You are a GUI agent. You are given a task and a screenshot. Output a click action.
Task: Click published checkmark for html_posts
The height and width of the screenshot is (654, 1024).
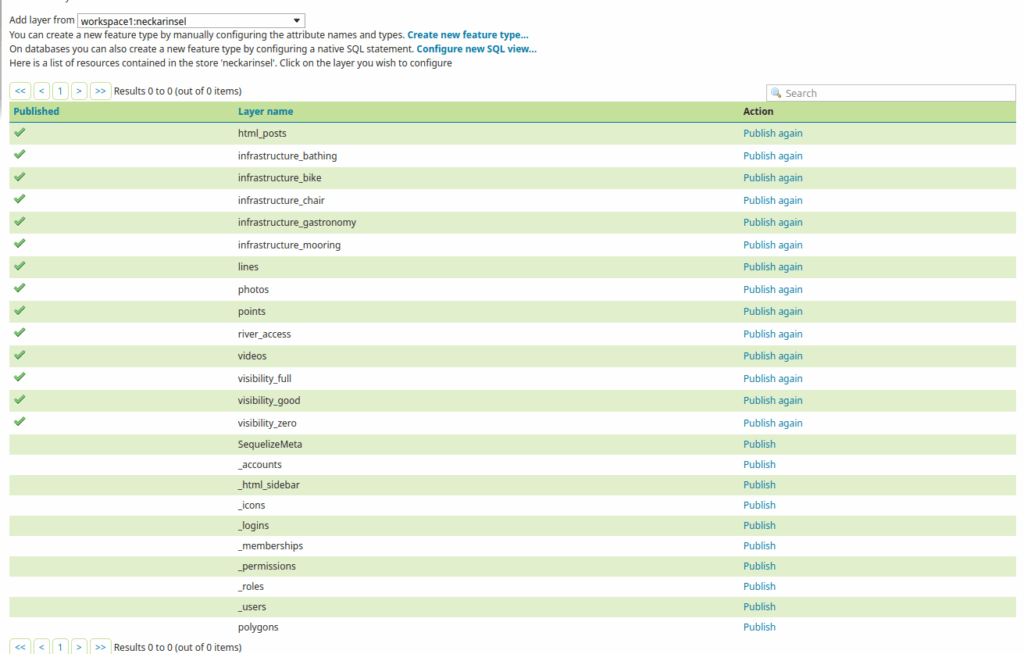pos(20,132)
